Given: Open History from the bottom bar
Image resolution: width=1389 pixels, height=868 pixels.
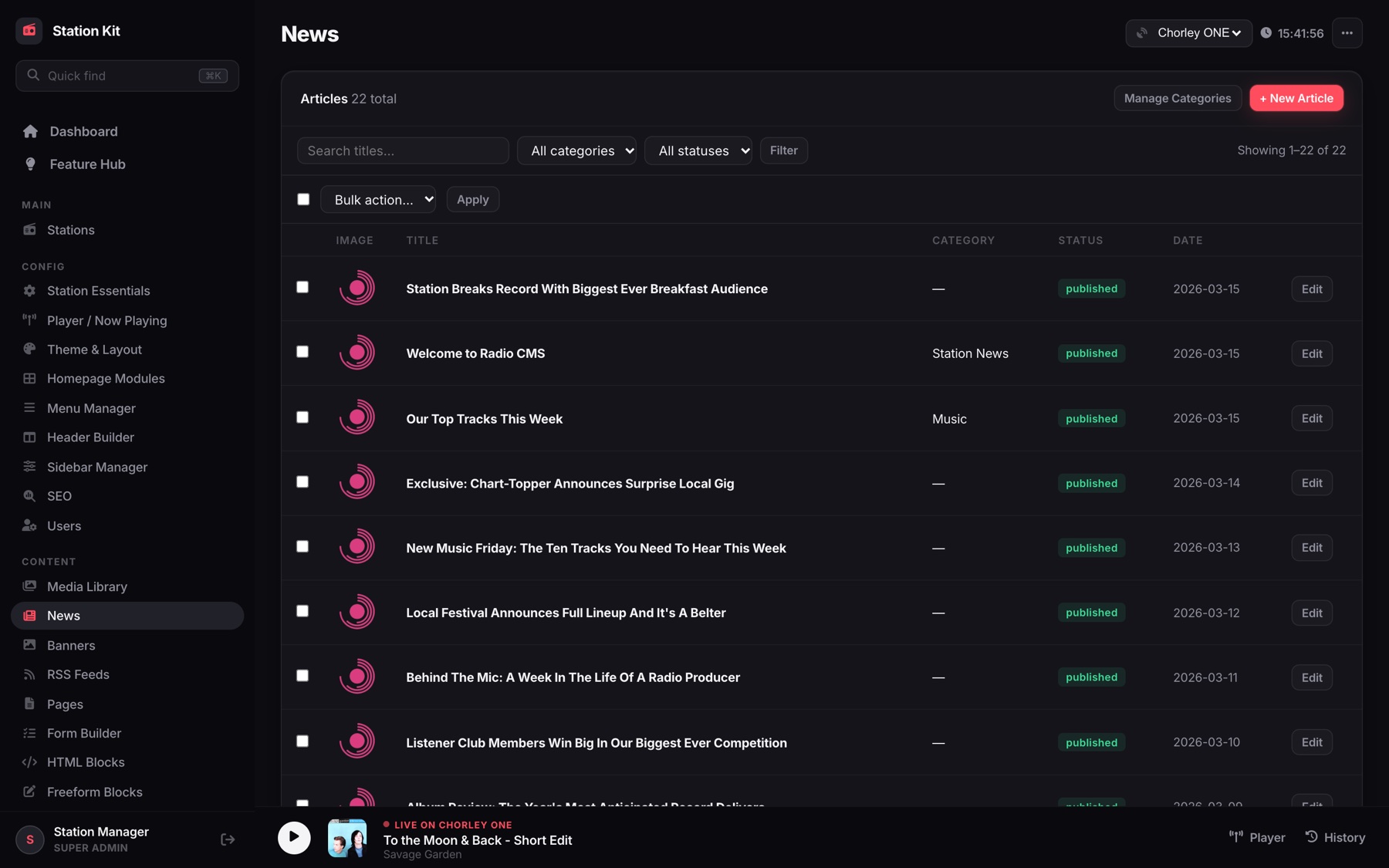Looking at the screenshot, I should tap(1335, 837).
